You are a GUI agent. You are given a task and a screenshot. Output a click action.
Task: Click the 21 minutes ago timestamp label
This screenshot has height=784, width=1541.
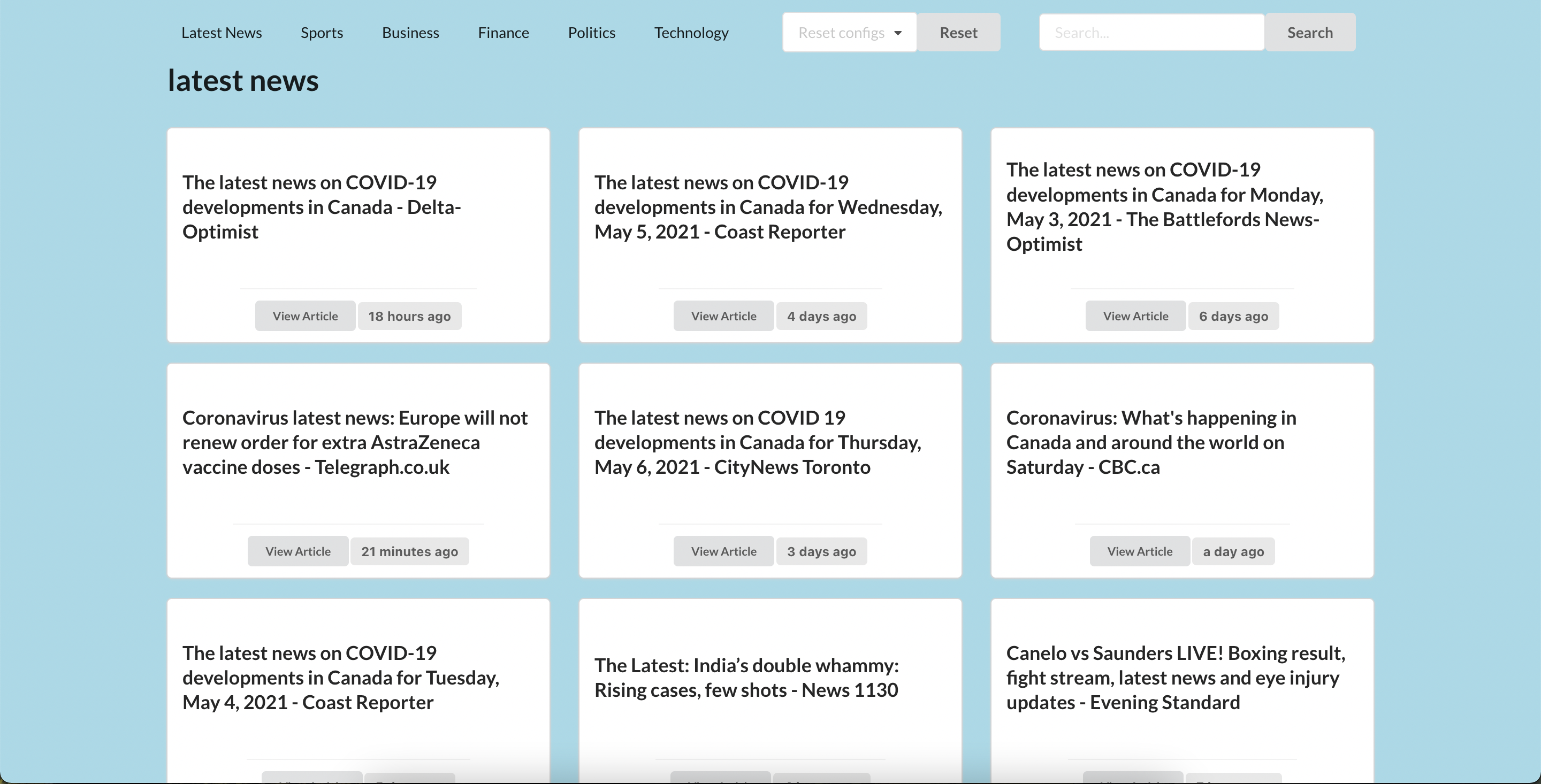coord(409,551)
